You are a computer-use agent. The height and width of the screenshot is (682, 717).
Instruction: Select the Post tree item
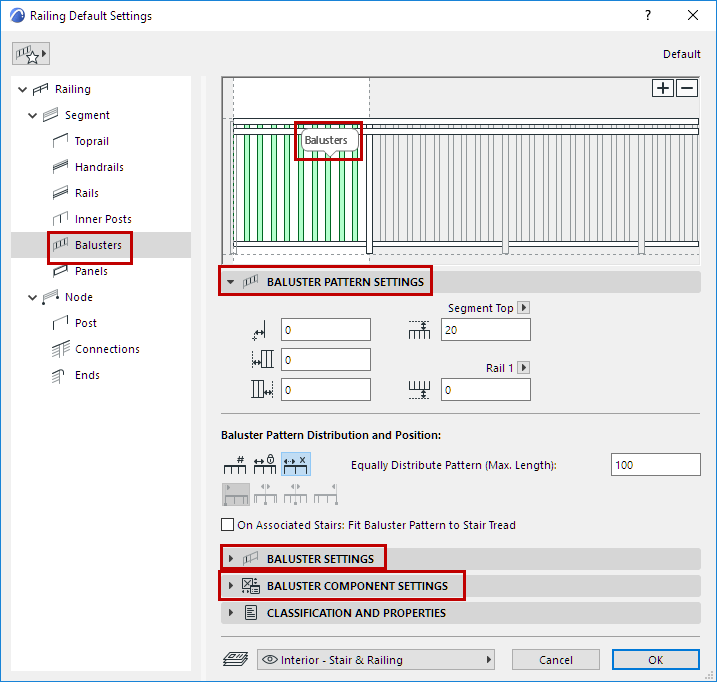(x=86, y=323)
